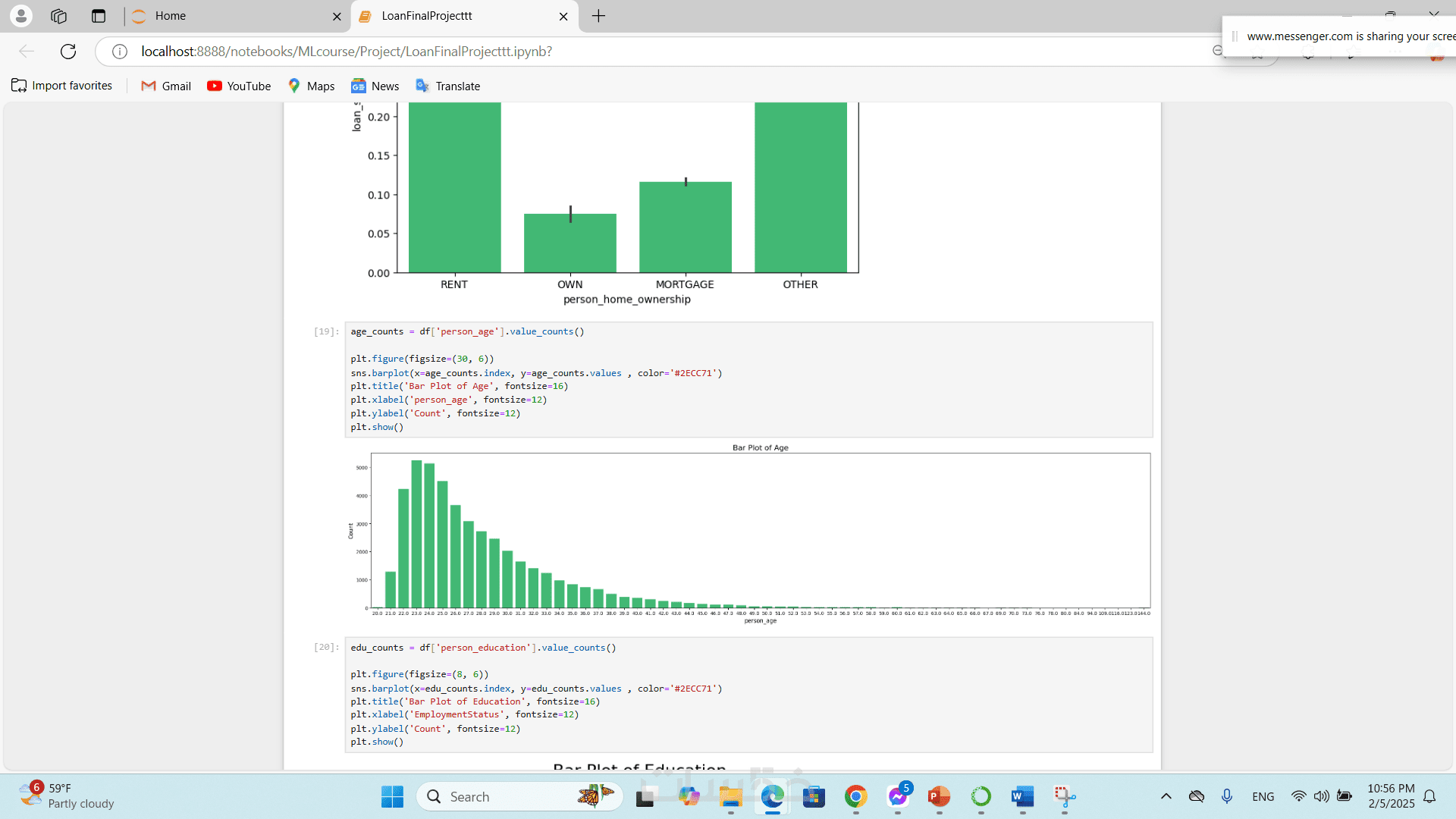The width and height of the screenshot is (1456, 819).
Task: Open the YouTube bookmark
Action: [239, 86]
